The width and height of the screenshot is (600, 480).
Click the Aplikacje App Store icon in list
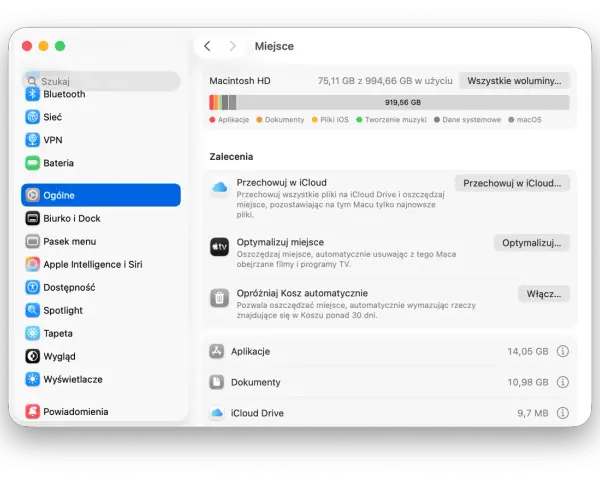click(217, 351)
